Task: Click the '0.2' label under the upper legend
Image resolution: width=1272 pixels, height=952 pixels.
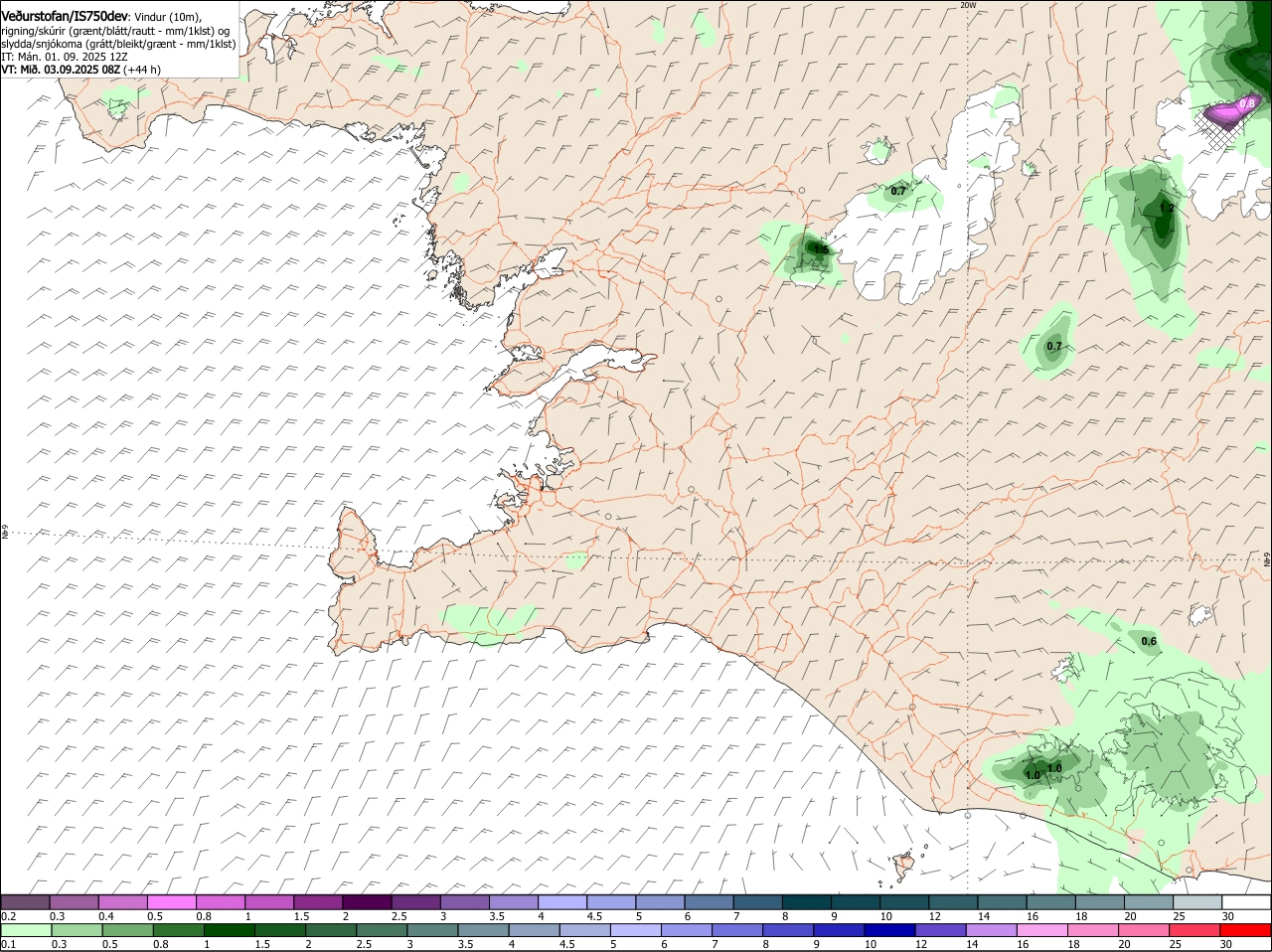Action: click(8, 916)
